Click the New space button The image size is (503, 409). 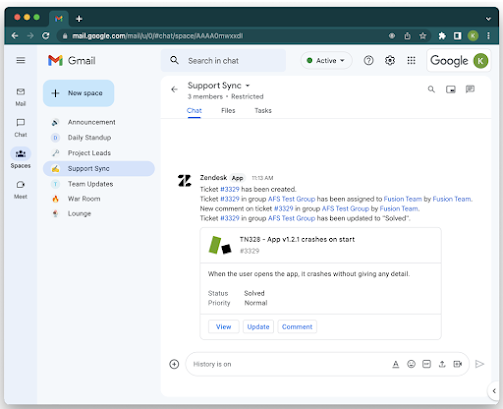coord(79,93)
